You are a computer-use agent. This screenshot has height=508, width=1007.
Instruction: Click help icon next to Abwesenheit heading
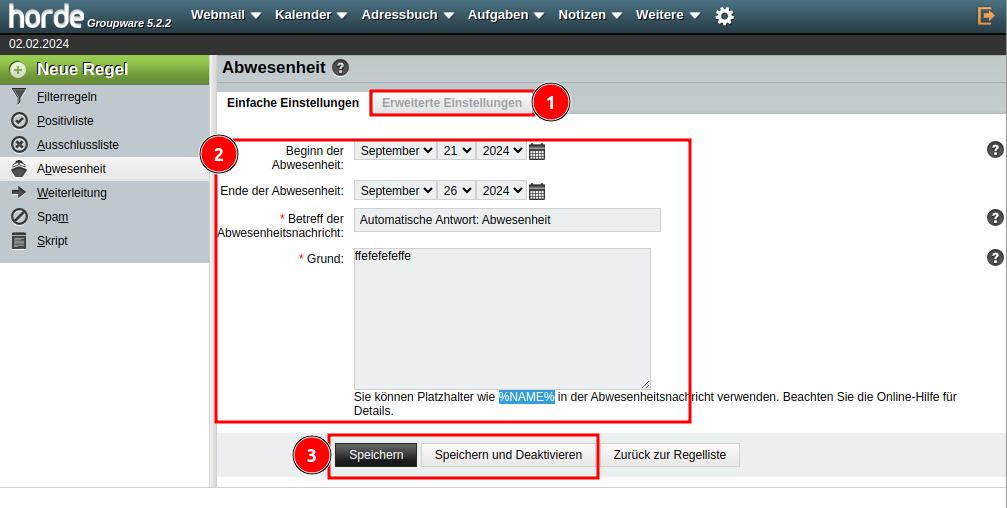(340, 68)
